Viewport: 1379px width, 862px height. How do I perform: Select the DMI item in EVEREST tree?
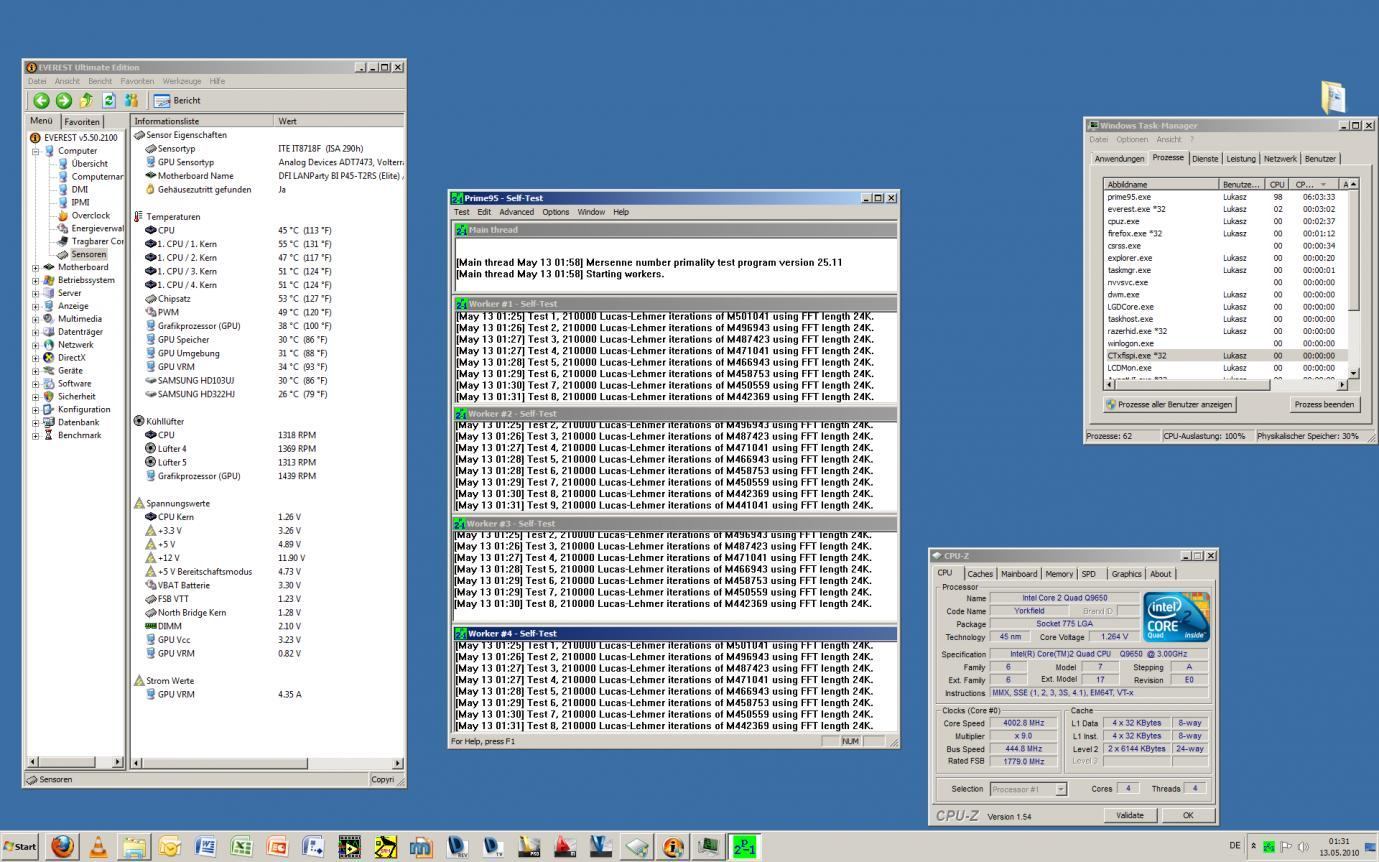point(80,189)
